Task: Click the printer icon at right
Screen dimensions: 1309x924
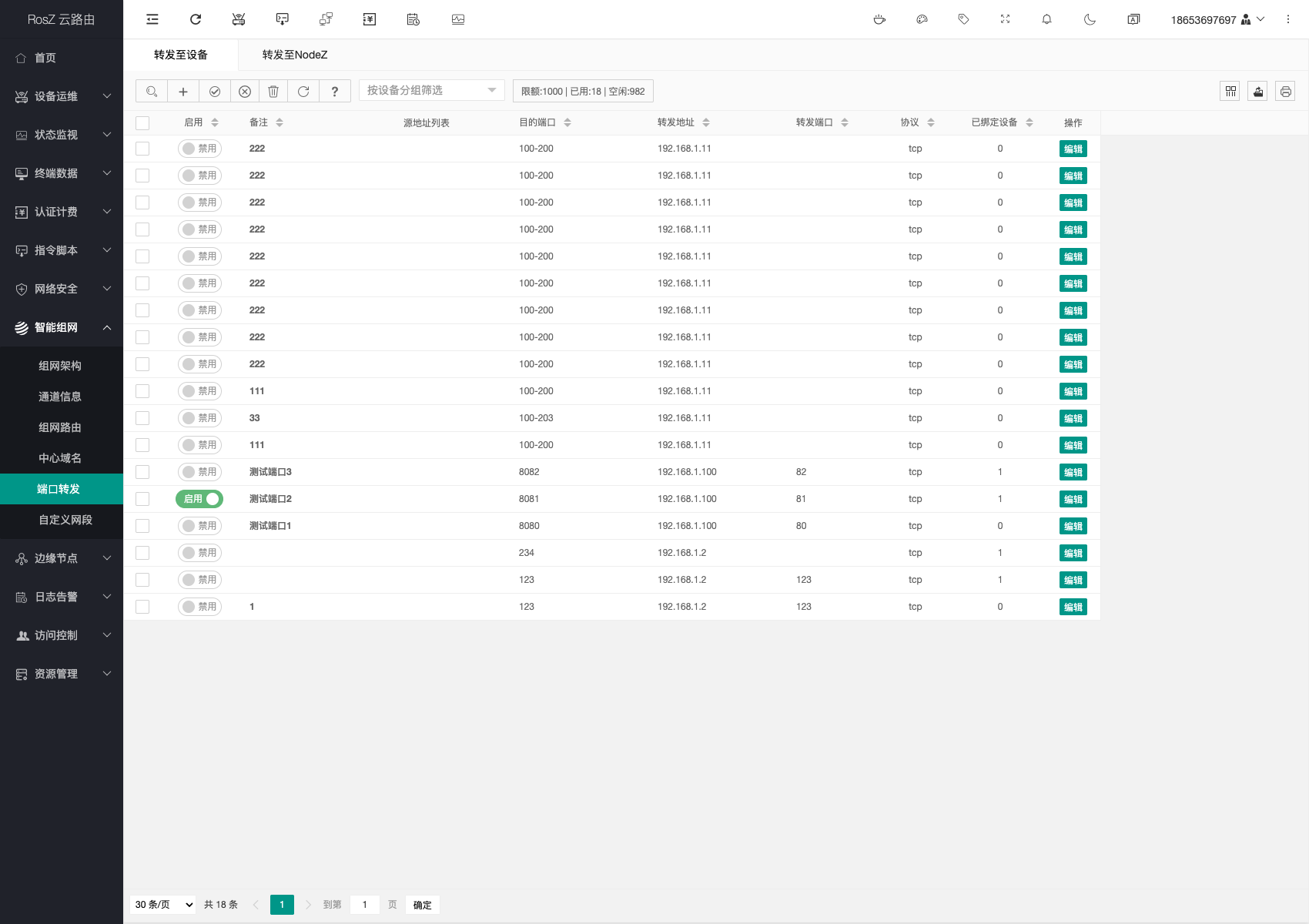Action: point(1285,92)
